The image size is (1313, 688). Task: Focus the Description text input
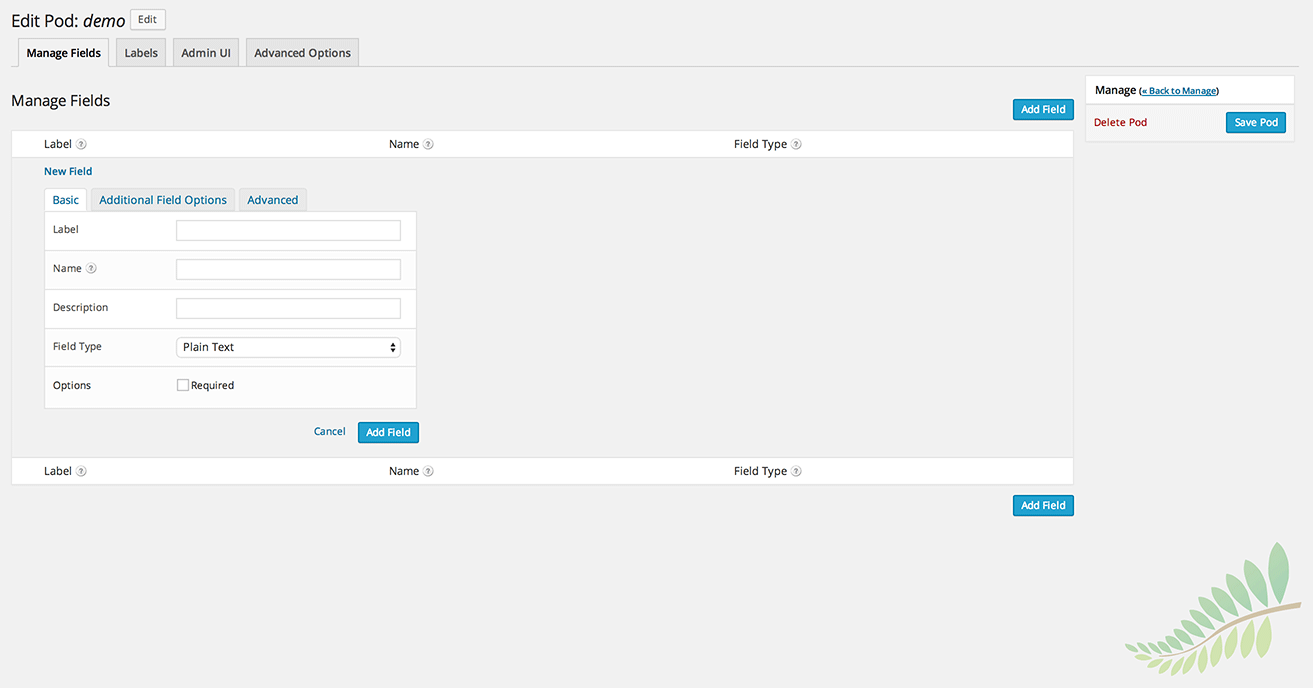pos(288,308)
